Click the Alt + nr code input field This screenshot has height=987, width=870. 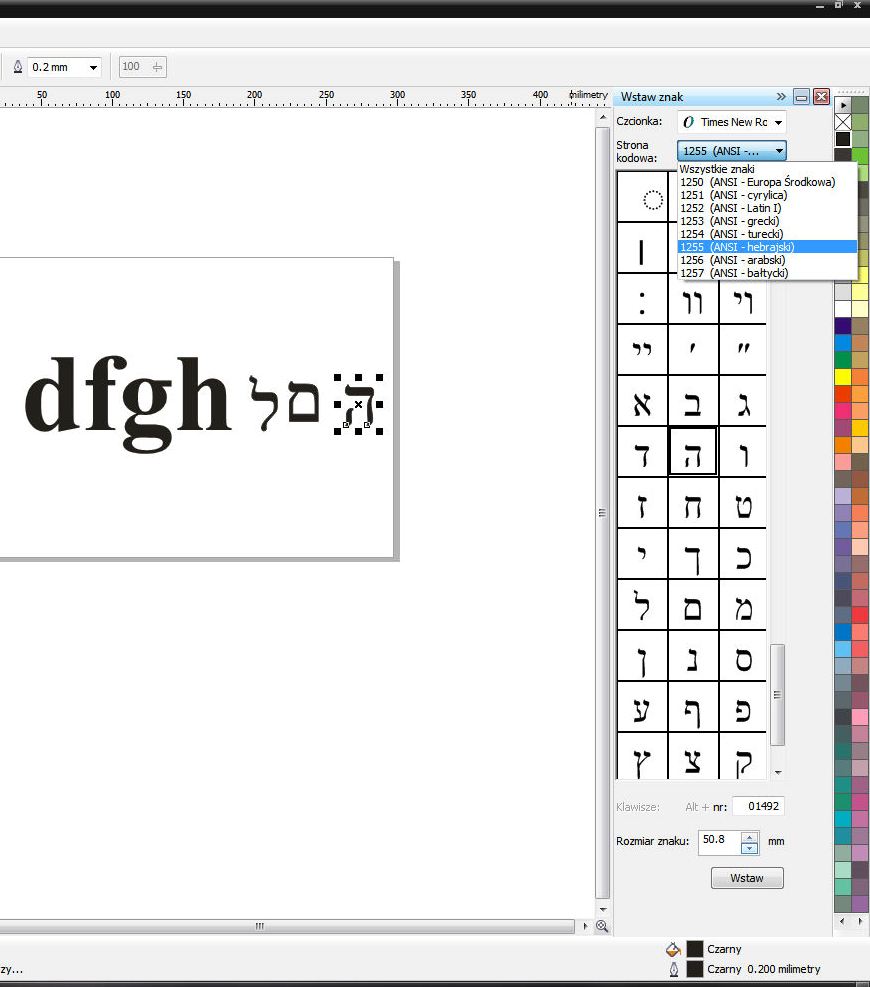pos(758,807)
